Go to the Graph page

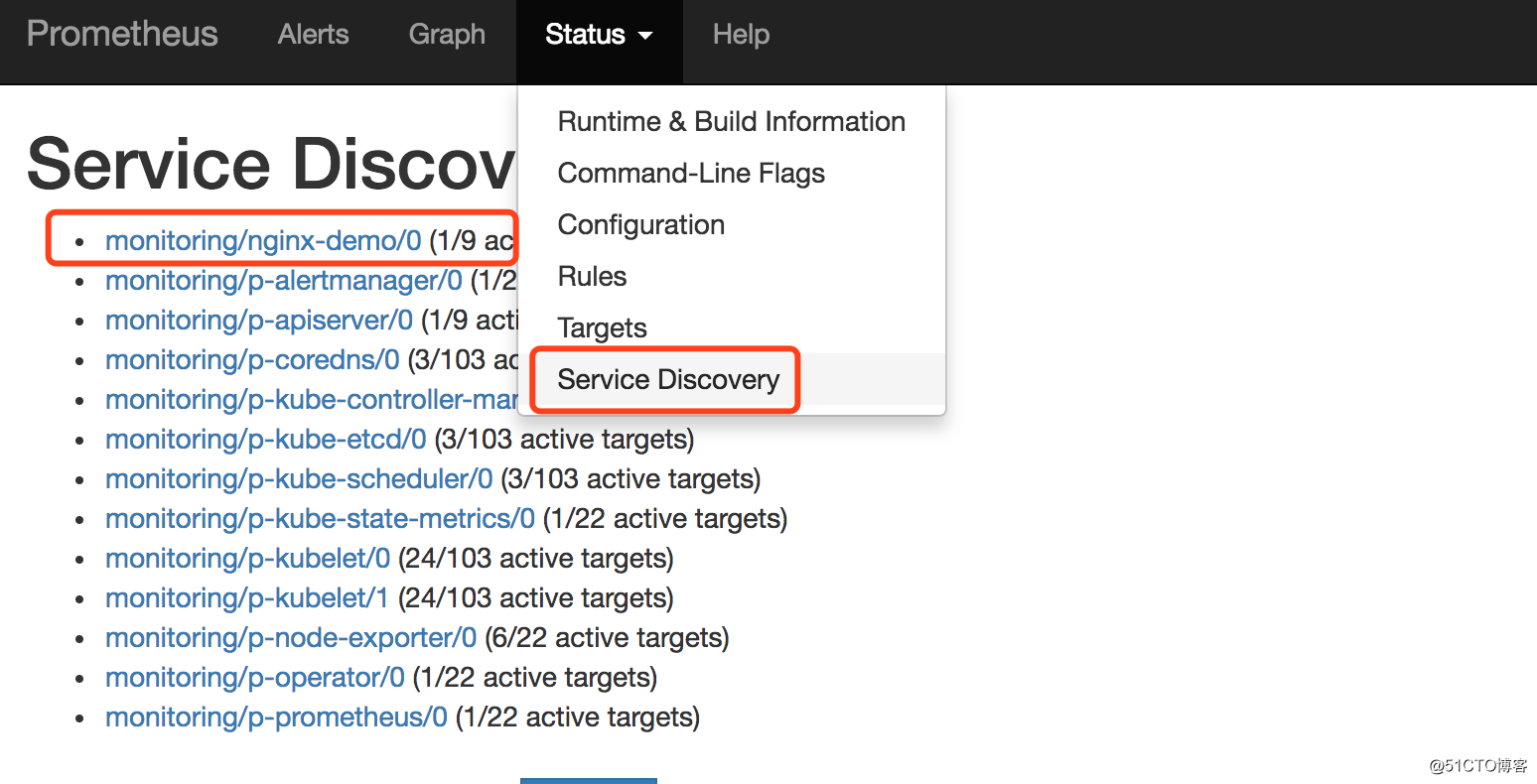click(447, 34)
